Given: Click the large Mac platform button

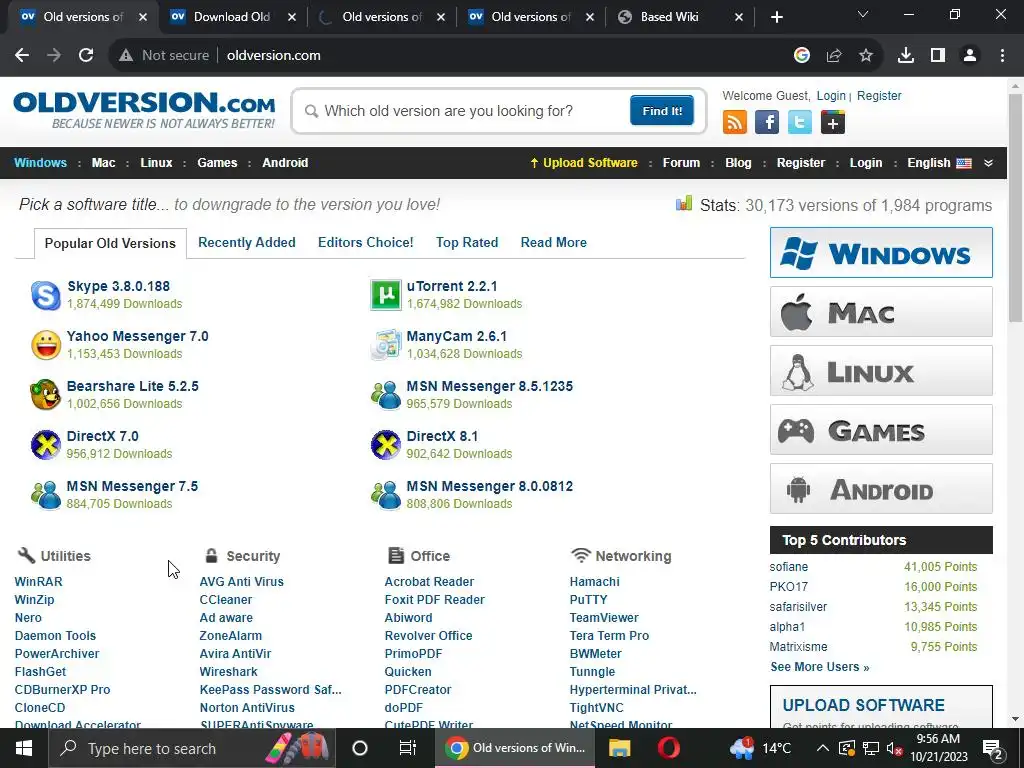Looking at the screenshot, I should (881, 312).
